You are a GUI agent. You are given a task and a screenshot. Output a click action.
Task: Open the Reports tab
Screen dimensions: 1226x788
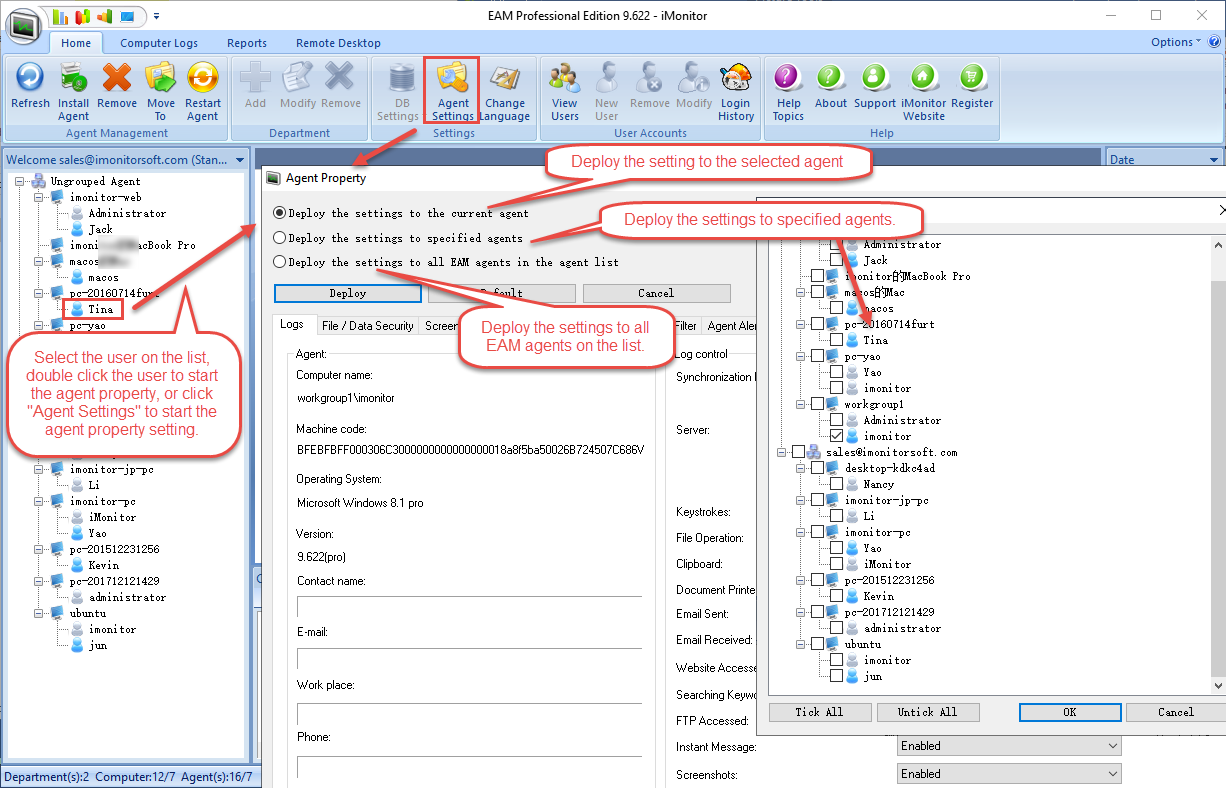point(247,43)
